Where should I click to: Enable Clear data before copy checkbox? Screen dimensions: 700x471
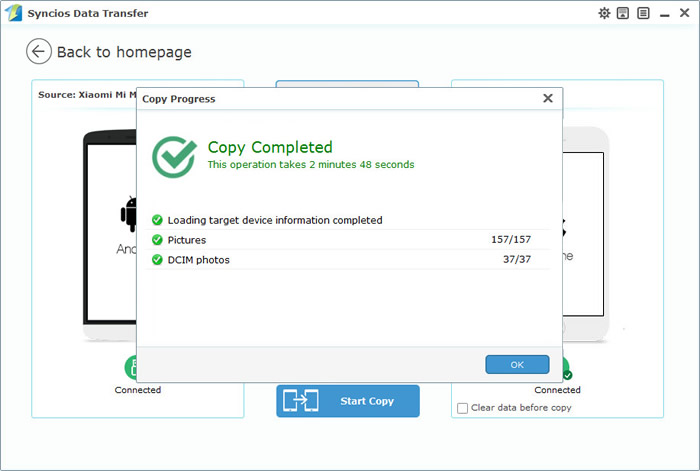[462, 408]
